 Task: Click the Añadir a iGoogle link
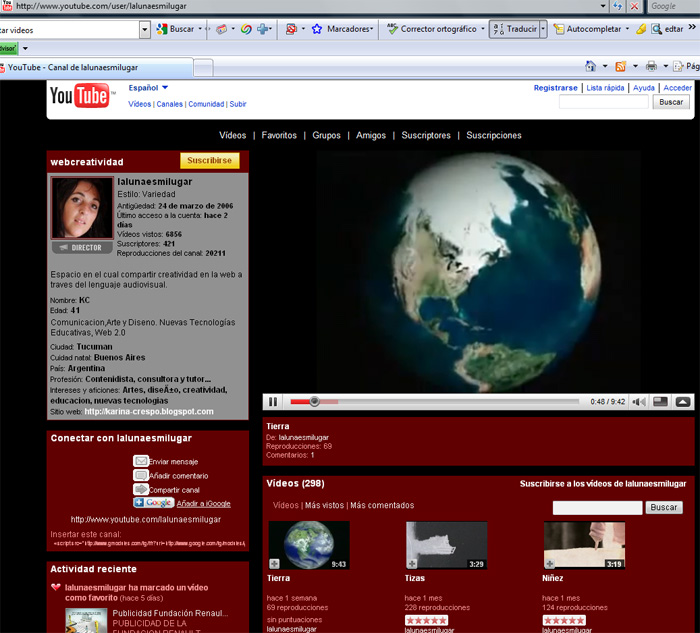point(204,504)
